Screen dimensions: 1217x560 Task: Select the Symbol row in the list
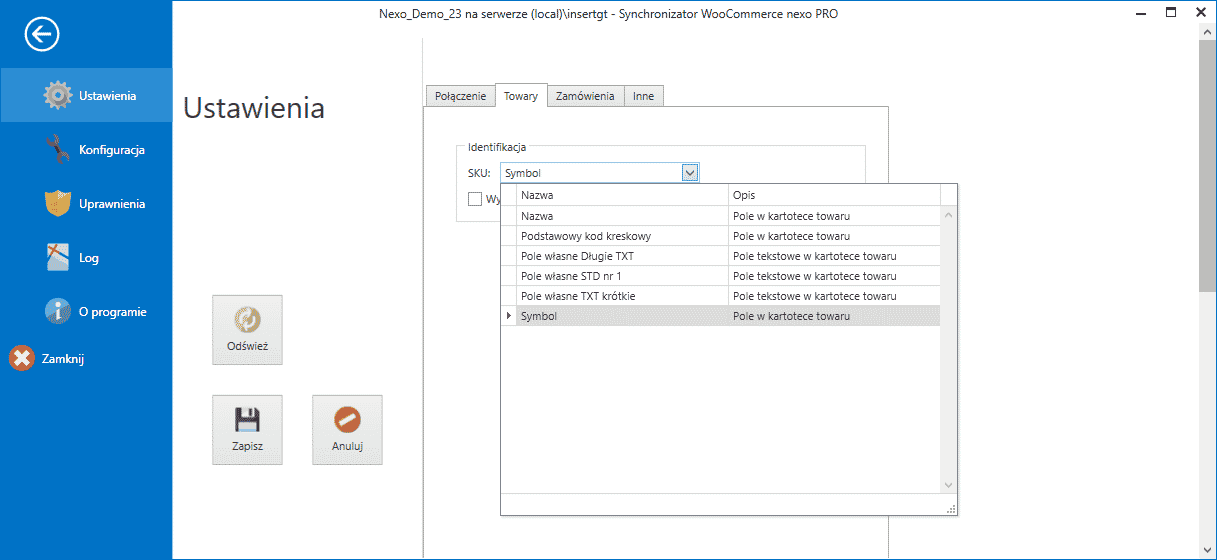pos(720,316)
